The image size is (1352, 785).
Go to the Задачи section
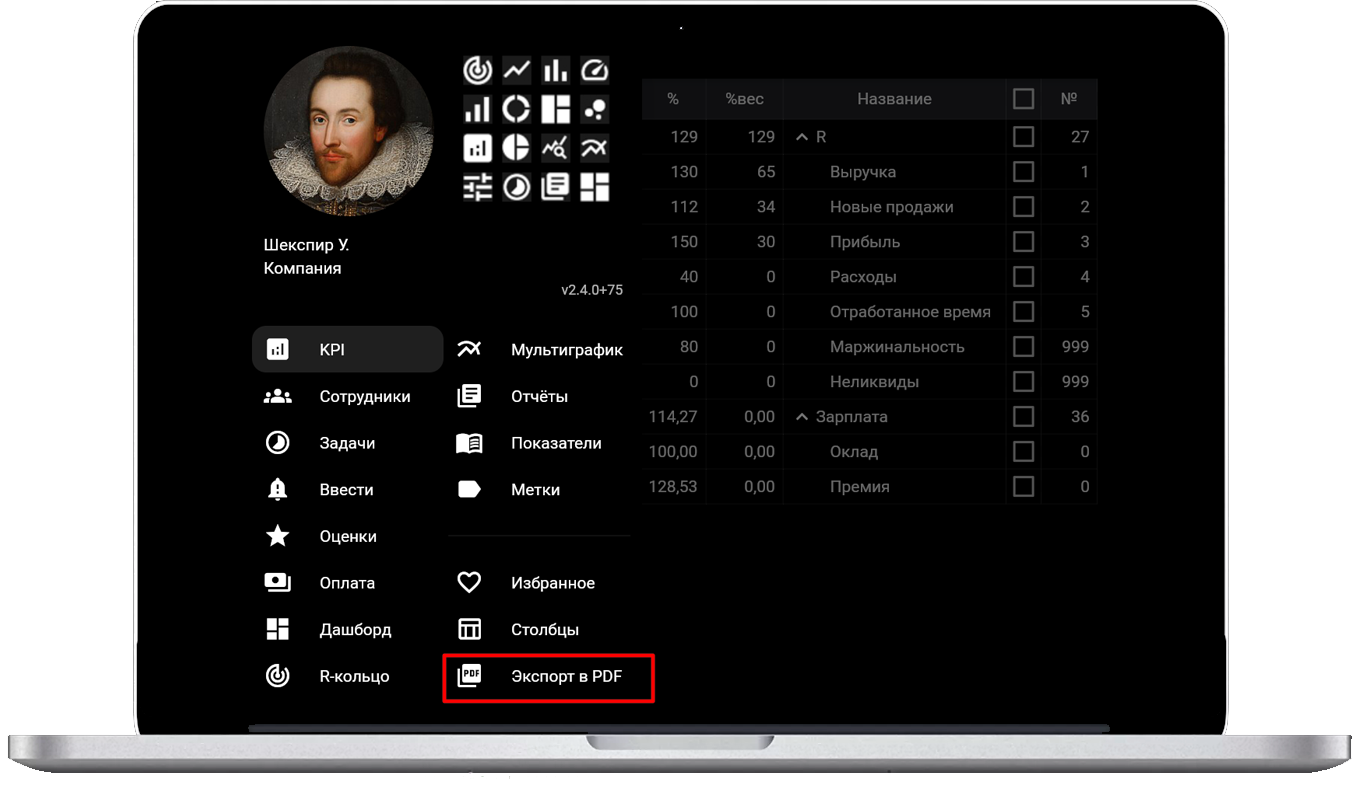(347, 443)
